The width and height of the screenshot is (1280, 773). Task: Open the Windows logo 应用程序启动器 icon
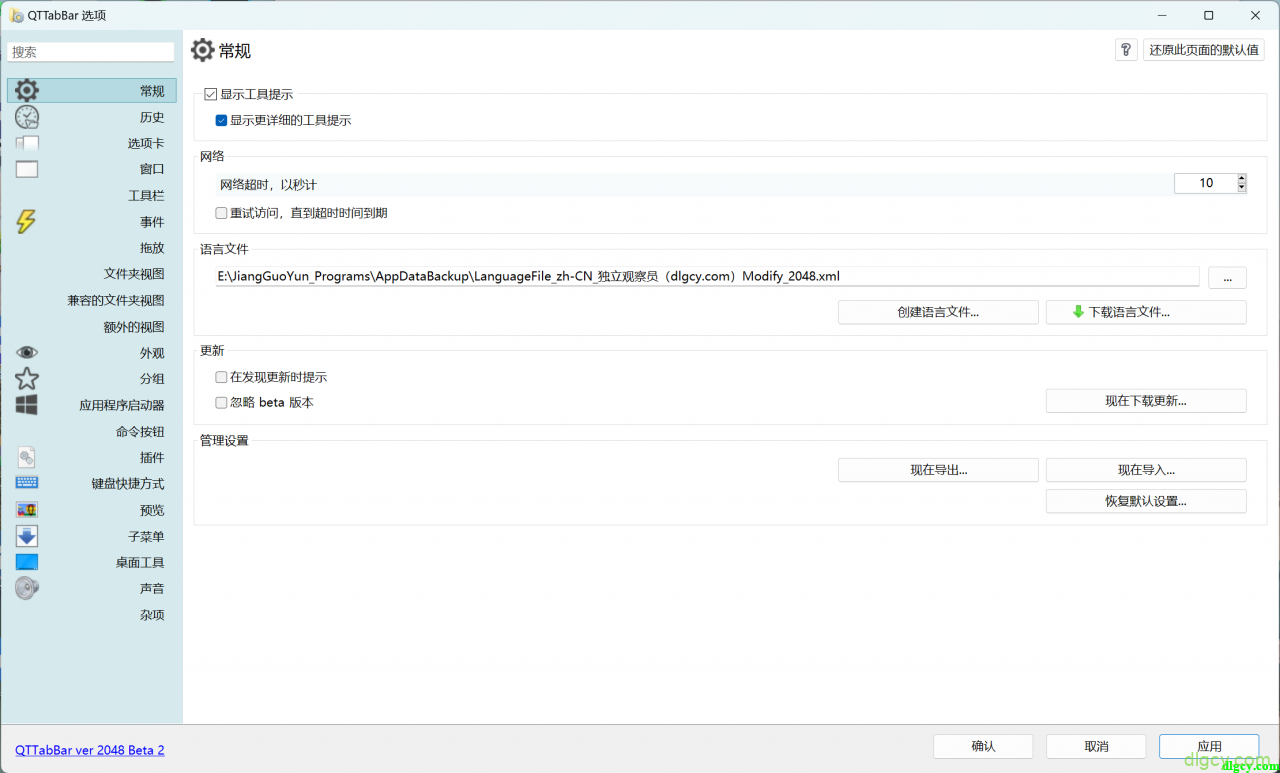point(27,405)
